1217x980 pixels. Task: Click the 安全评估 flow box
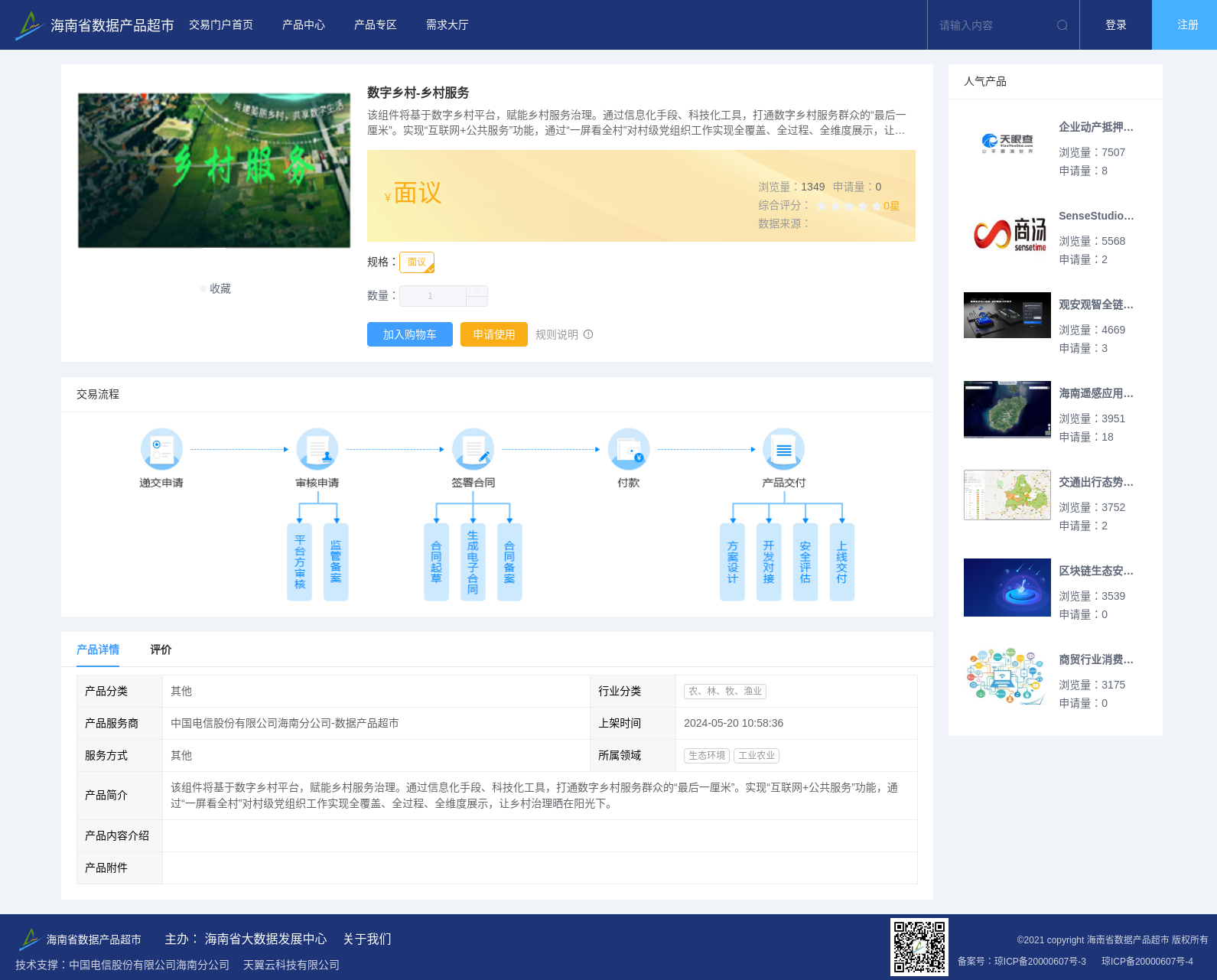tap(805, 562)
